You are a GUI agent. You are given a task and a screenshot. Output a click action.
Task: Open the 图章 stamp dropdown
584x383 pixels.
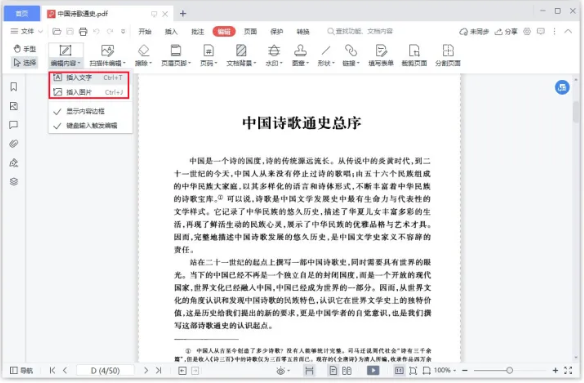(x=300, y=55)
